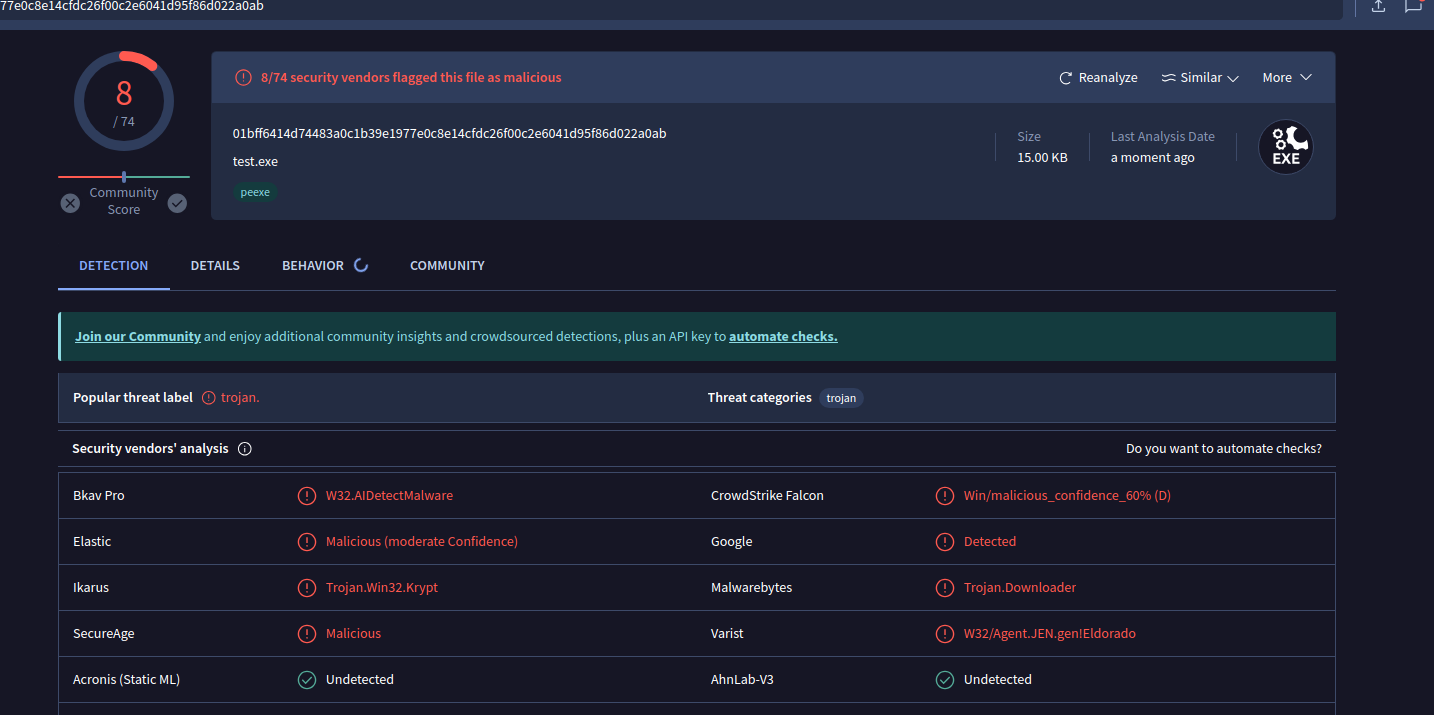
Task: Follow the Join our Community link
Action: (x=138, y=337)
